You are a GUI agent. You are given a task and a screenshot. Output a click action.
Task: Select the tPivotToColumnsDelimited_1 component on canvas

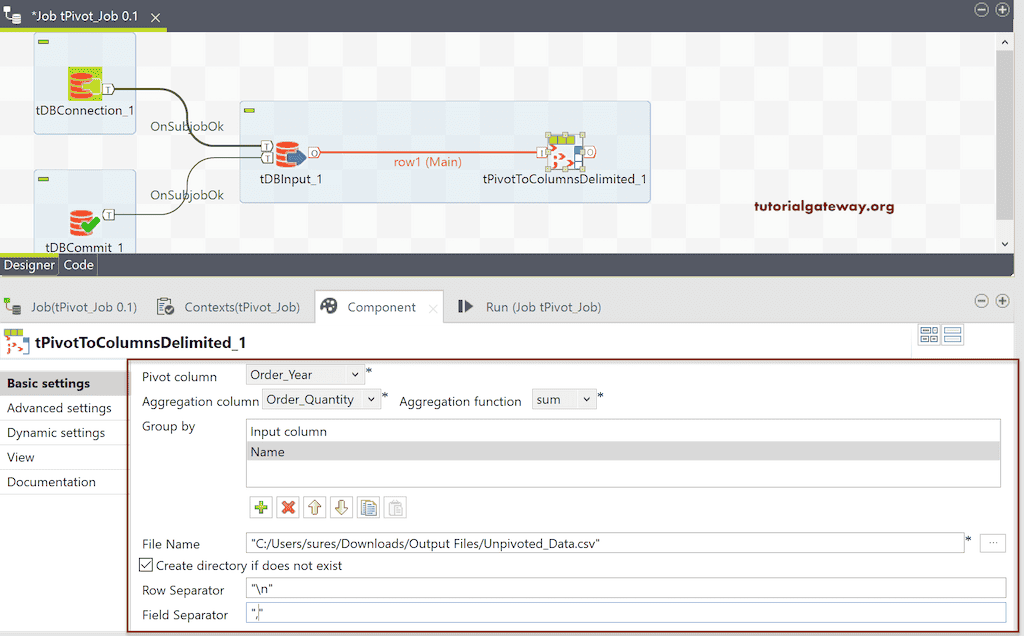click(564, 153)
